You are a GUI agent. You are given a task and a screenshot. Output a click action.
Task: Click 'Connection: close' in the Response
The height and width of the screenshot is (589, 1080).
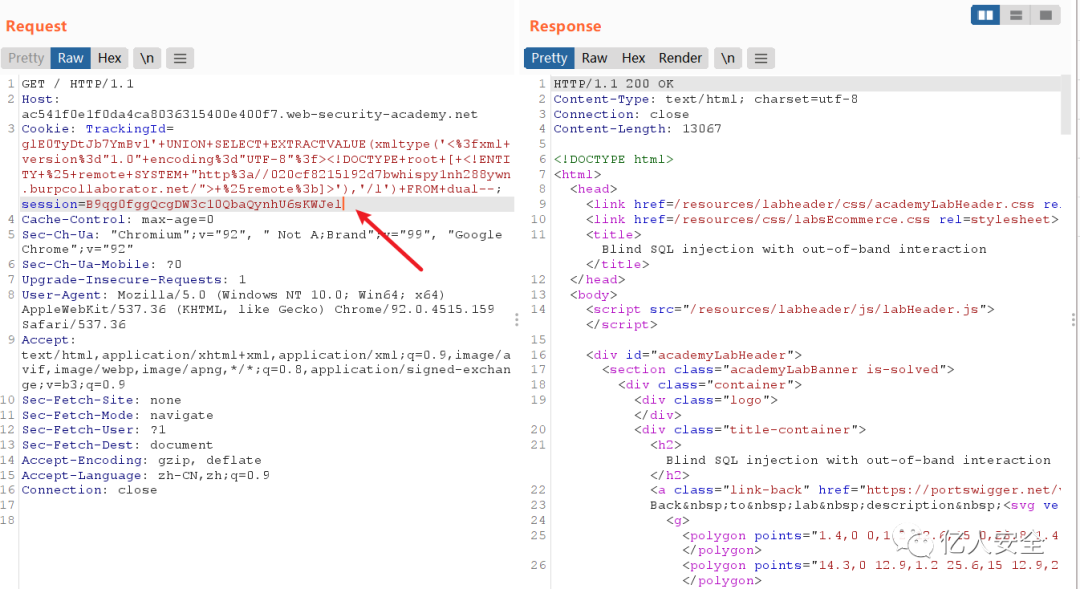621,114
